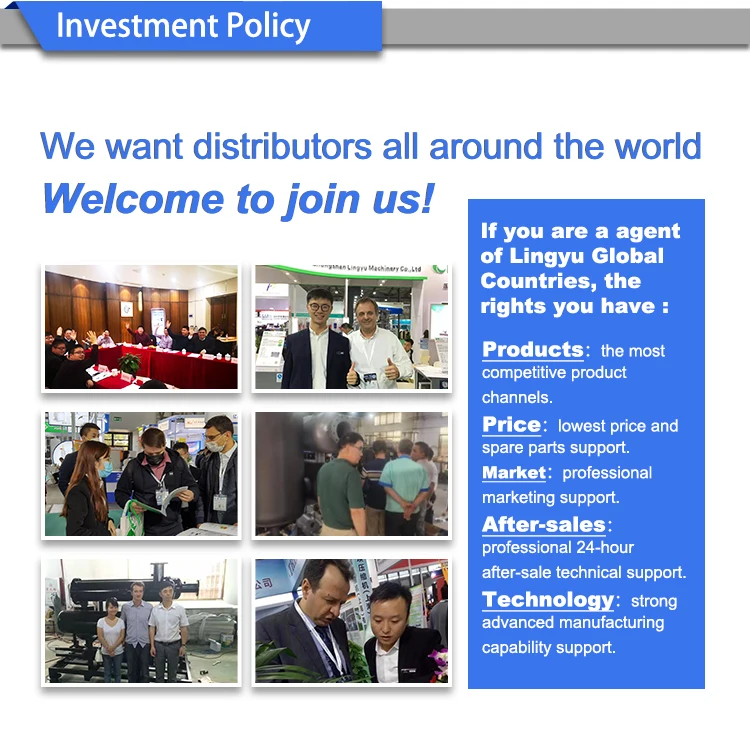Click the 'Countries, the' line

(x=561, y=281)
